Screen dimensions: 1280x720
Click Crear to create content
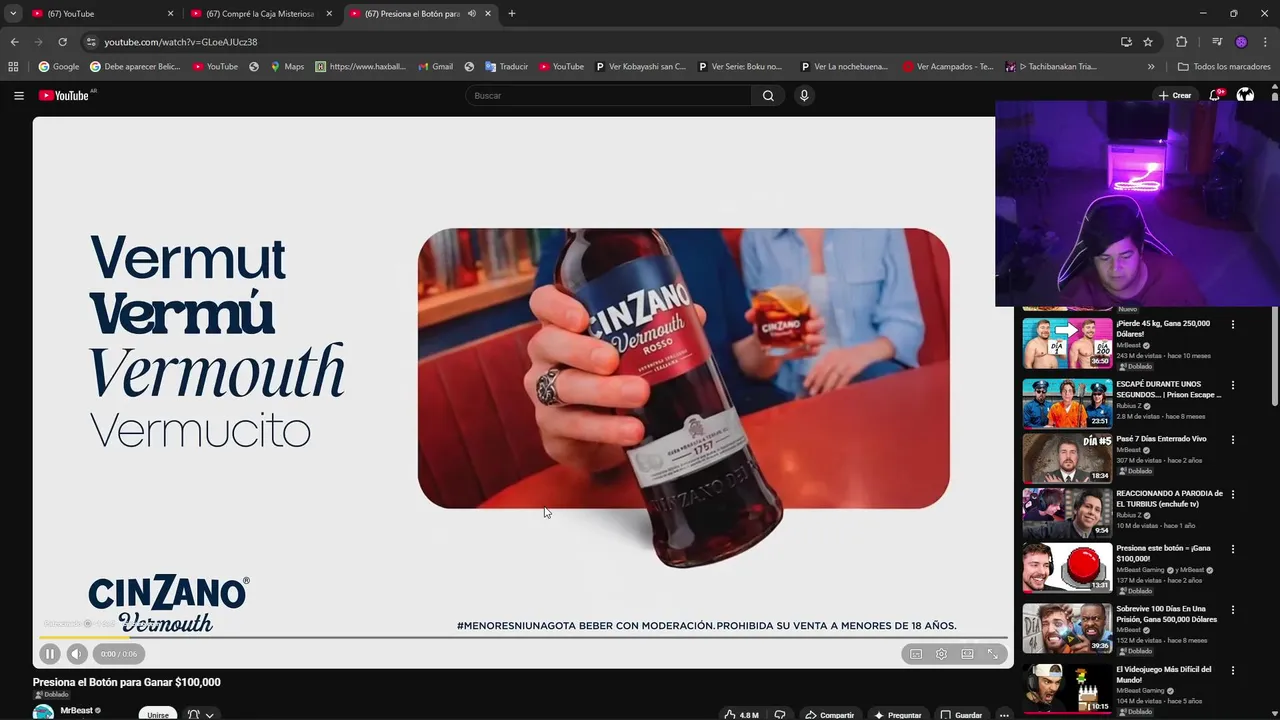(x=1175, y=95)
